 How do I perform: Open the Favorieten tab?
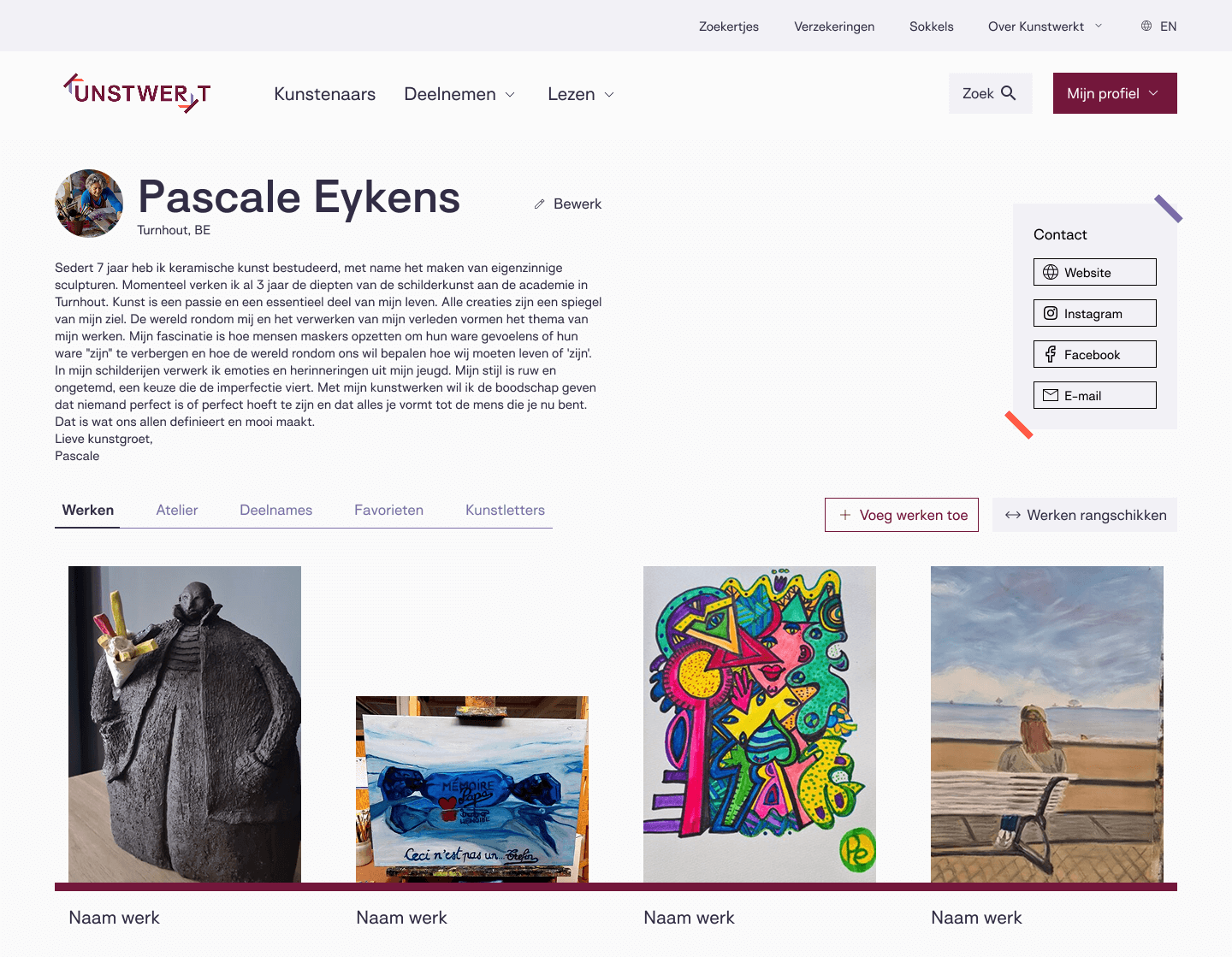388,510
